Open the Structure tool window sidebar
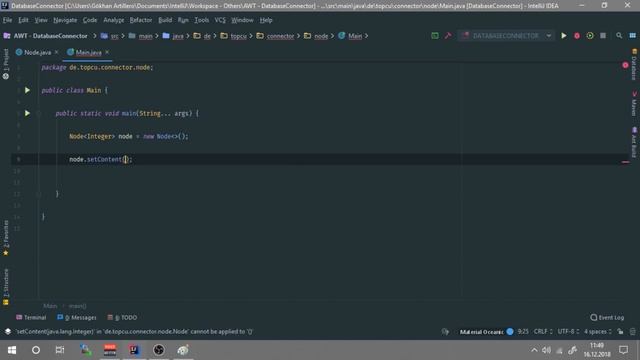 point(6,287)
